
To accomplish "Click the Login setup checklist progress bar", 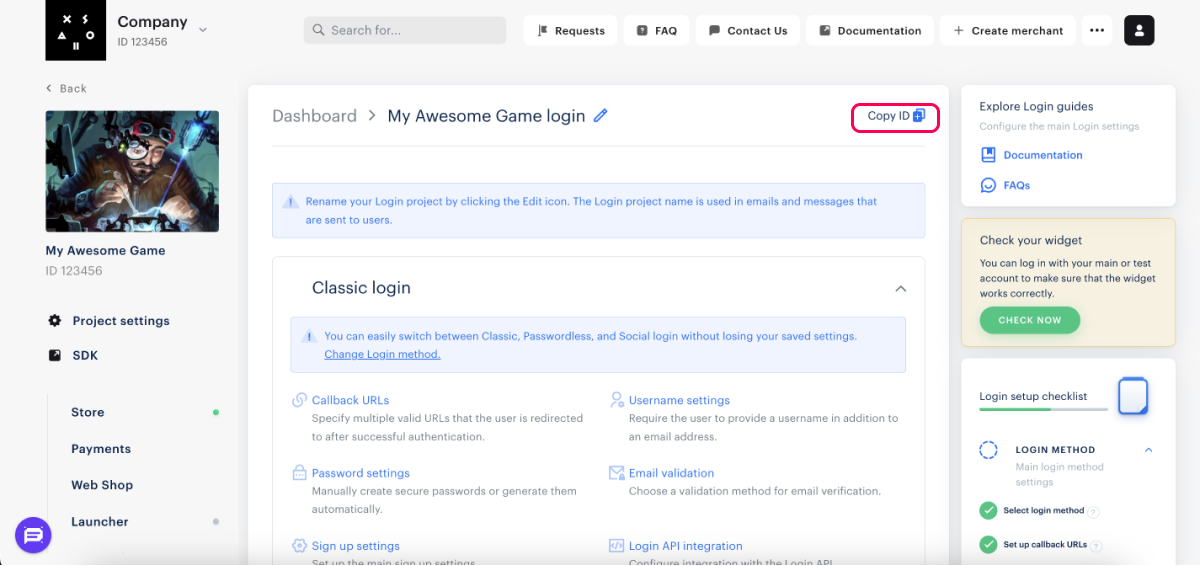I will point(1043,409).
